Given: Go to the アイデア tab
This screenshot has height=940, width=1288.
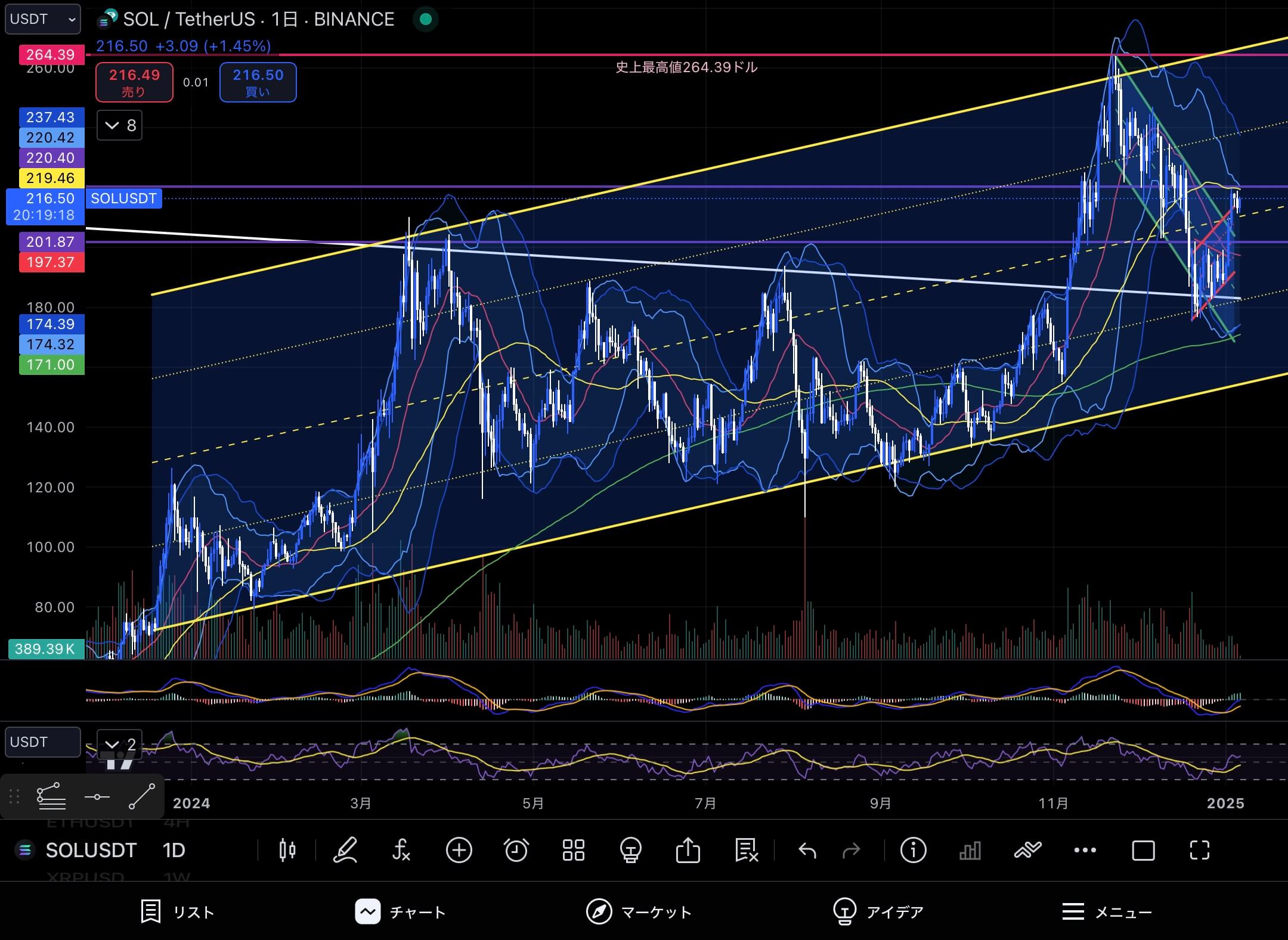Looking at the screenshot, I should tap(878, 912).
